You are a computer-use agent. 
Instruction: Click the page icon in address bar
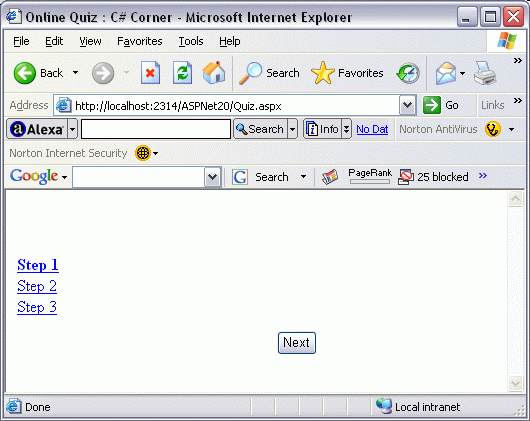point(64,105)
